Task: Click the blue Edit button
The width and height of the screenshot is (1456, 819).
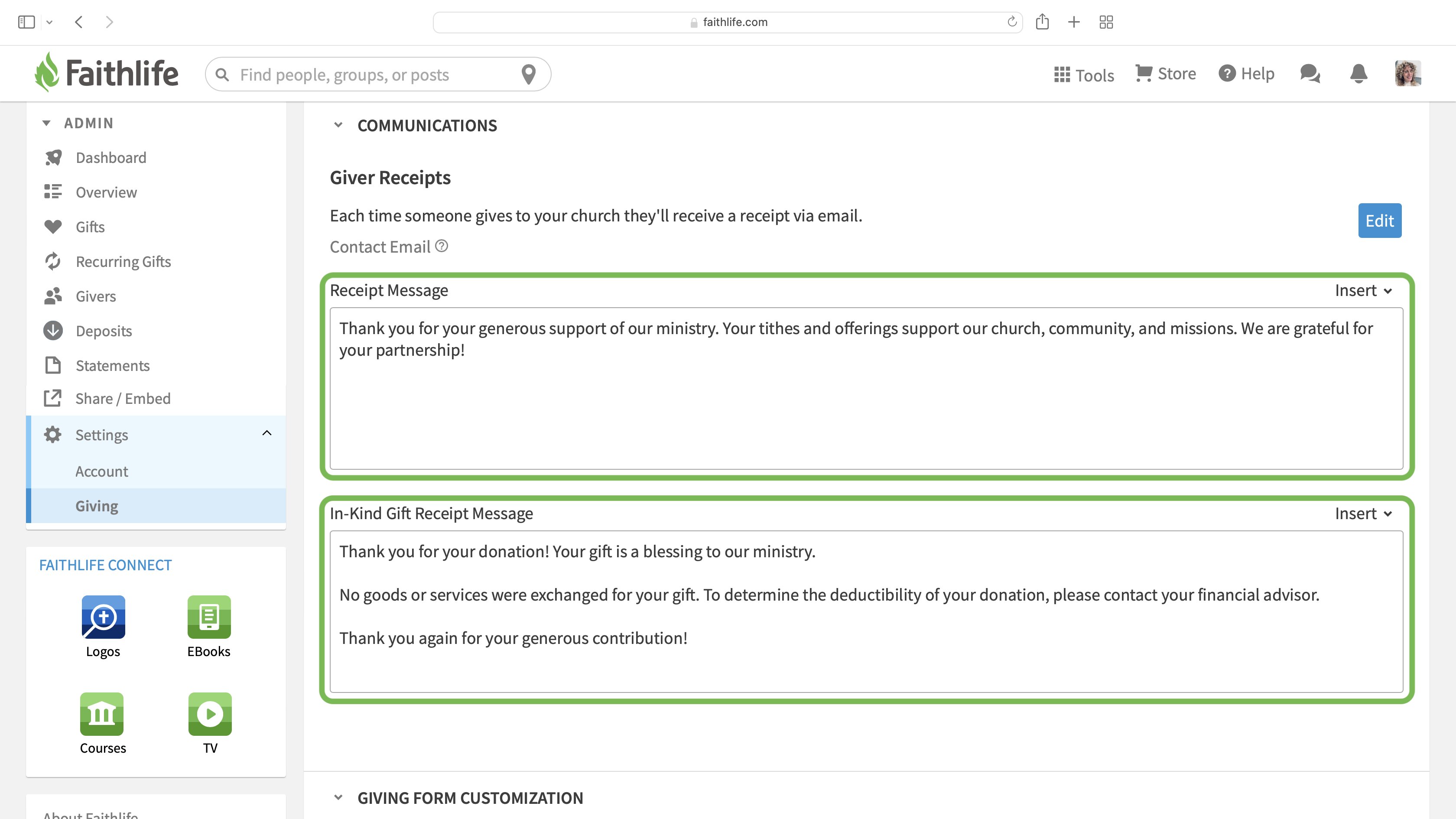Action: point(1380,221)
